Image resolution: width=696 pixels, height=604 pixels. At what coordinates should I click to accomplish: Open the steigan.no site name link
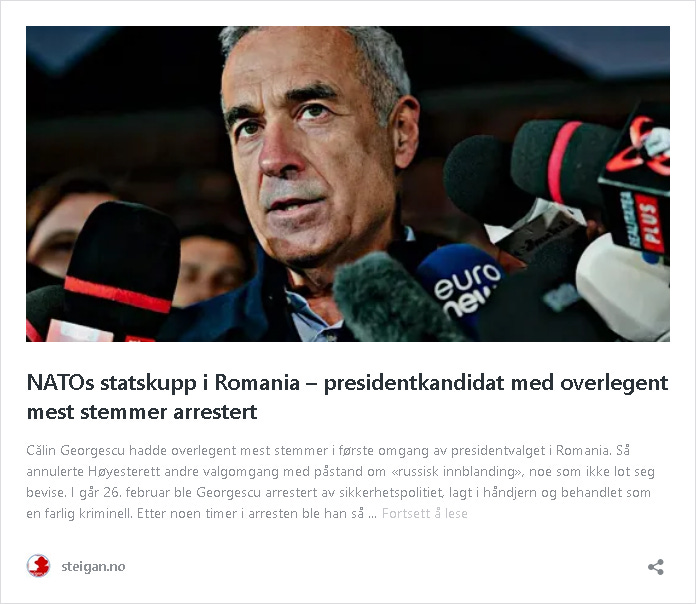pyautogui.click(x=93, y=566)
